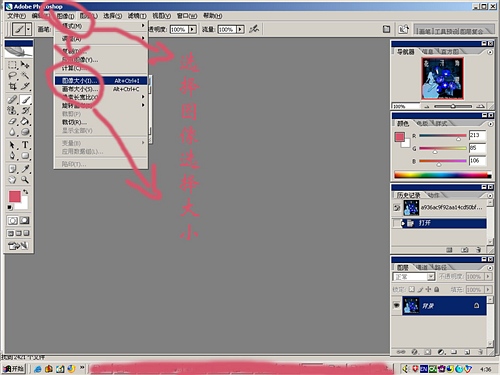Image resolution: width=500 pixels, height=375 pixels.
Task: Open the flow 100% flyout arrow
Action: [240, 29]
